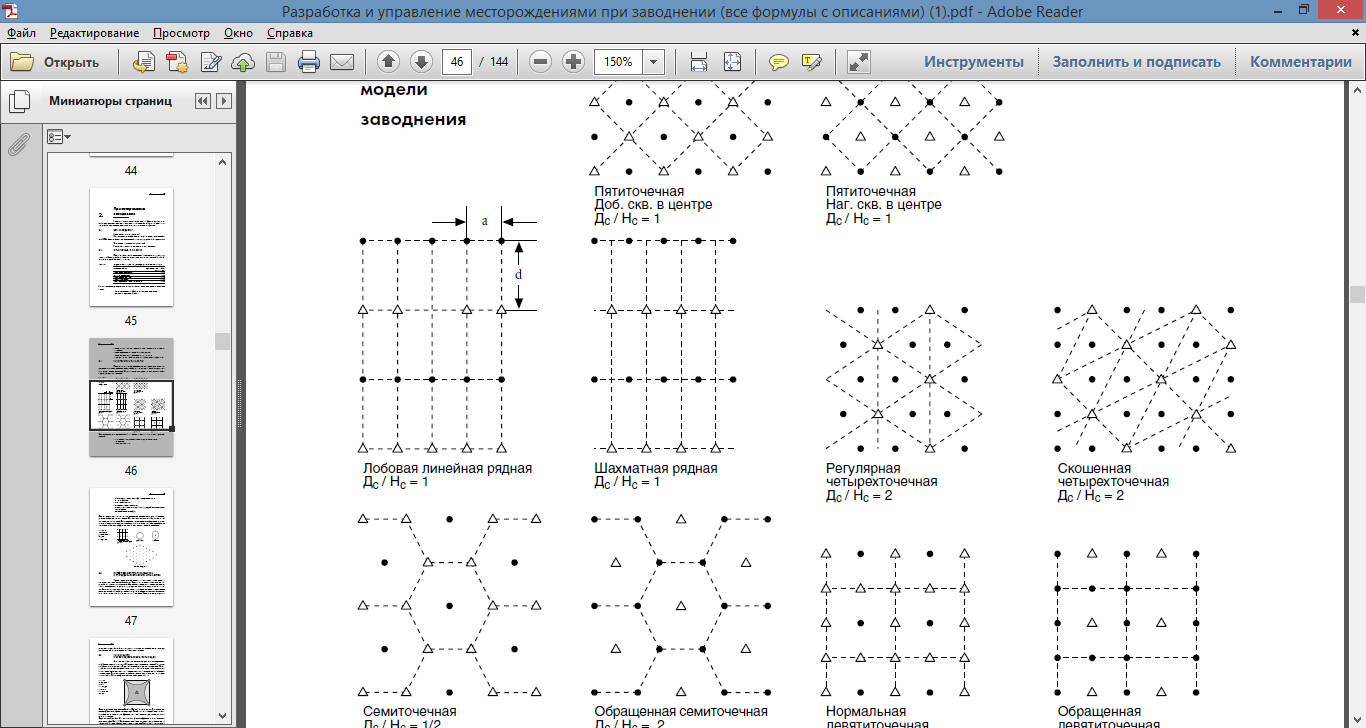
Task: Click the create PDF toolbar icon
Action: 178,62
